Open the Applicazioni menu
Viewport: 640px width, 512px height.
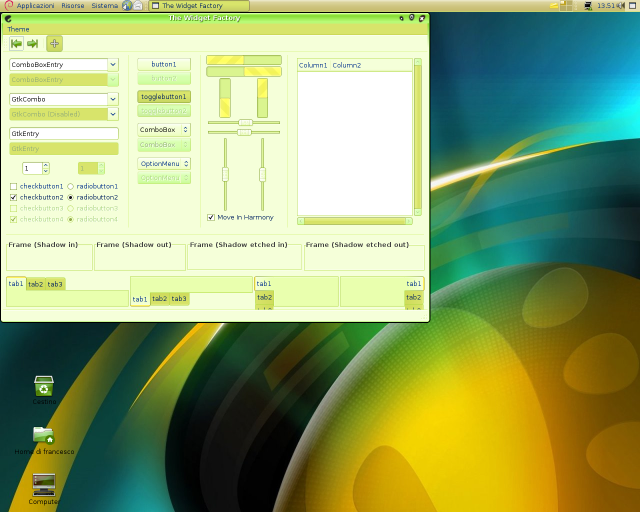[x=35, y=6]
